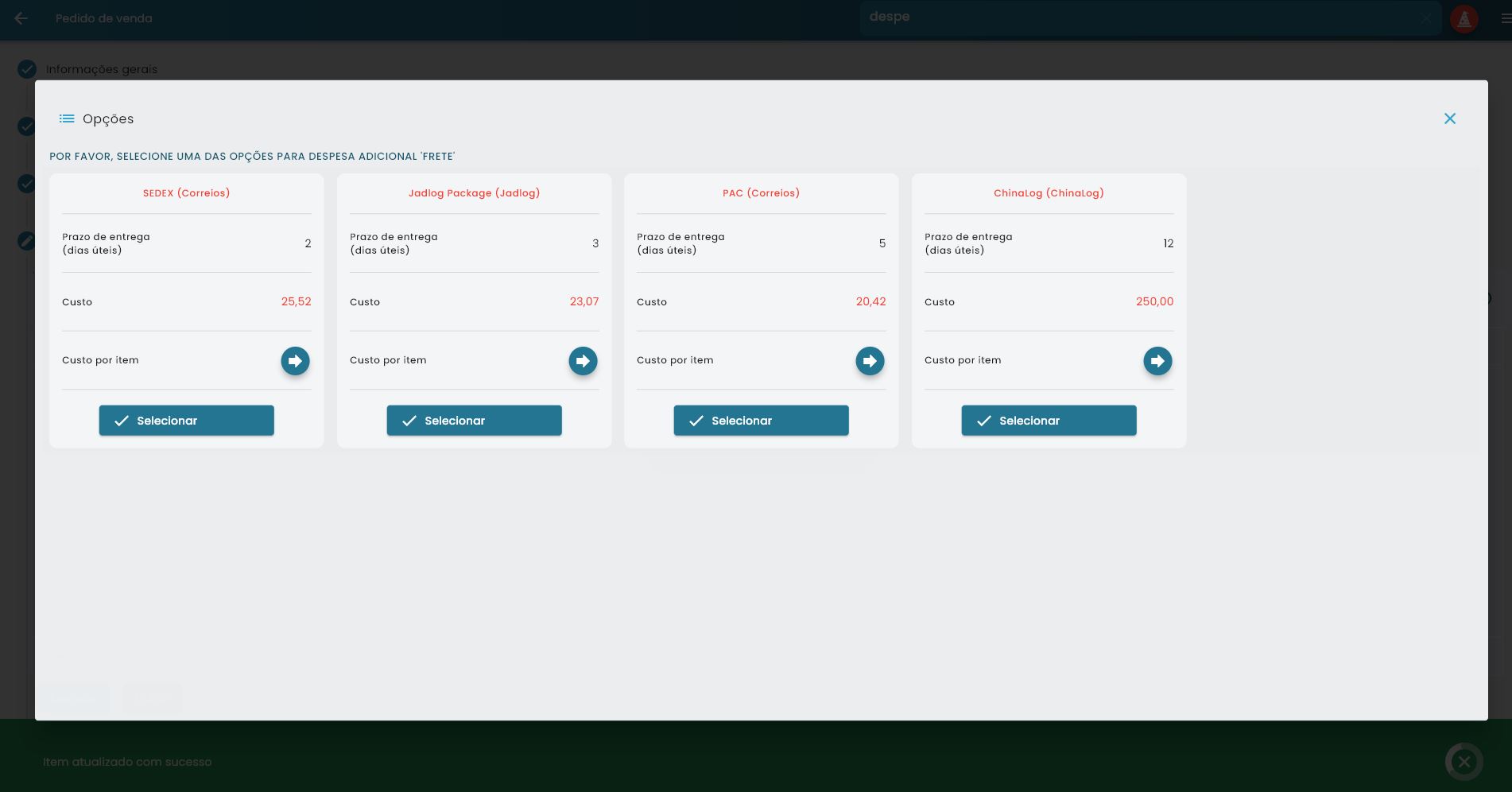Image resolution: width=1512 pixels, height=792 pixels.
Task: Click the Informações gerais section label
Action: 102,69
